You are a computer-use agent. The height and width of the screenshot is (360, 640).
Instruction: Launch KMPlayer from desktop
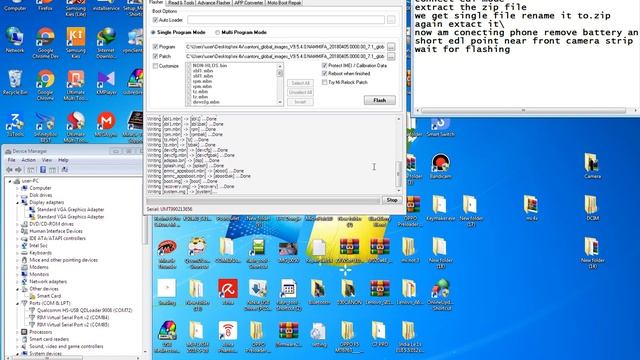click(x=106, y=82)
